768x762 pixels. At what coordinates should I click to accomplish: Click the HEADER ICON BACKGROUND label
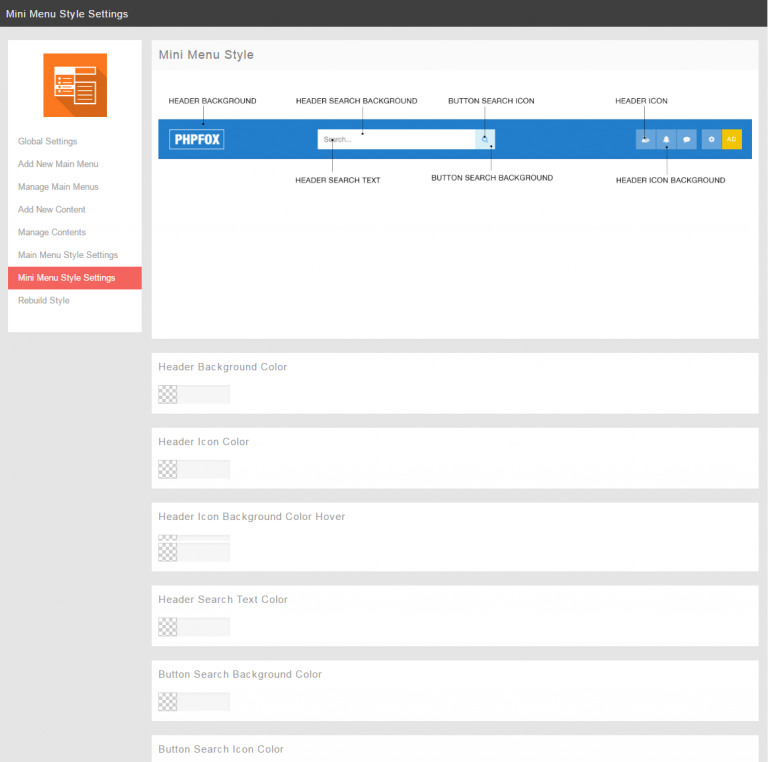(671, 180)
